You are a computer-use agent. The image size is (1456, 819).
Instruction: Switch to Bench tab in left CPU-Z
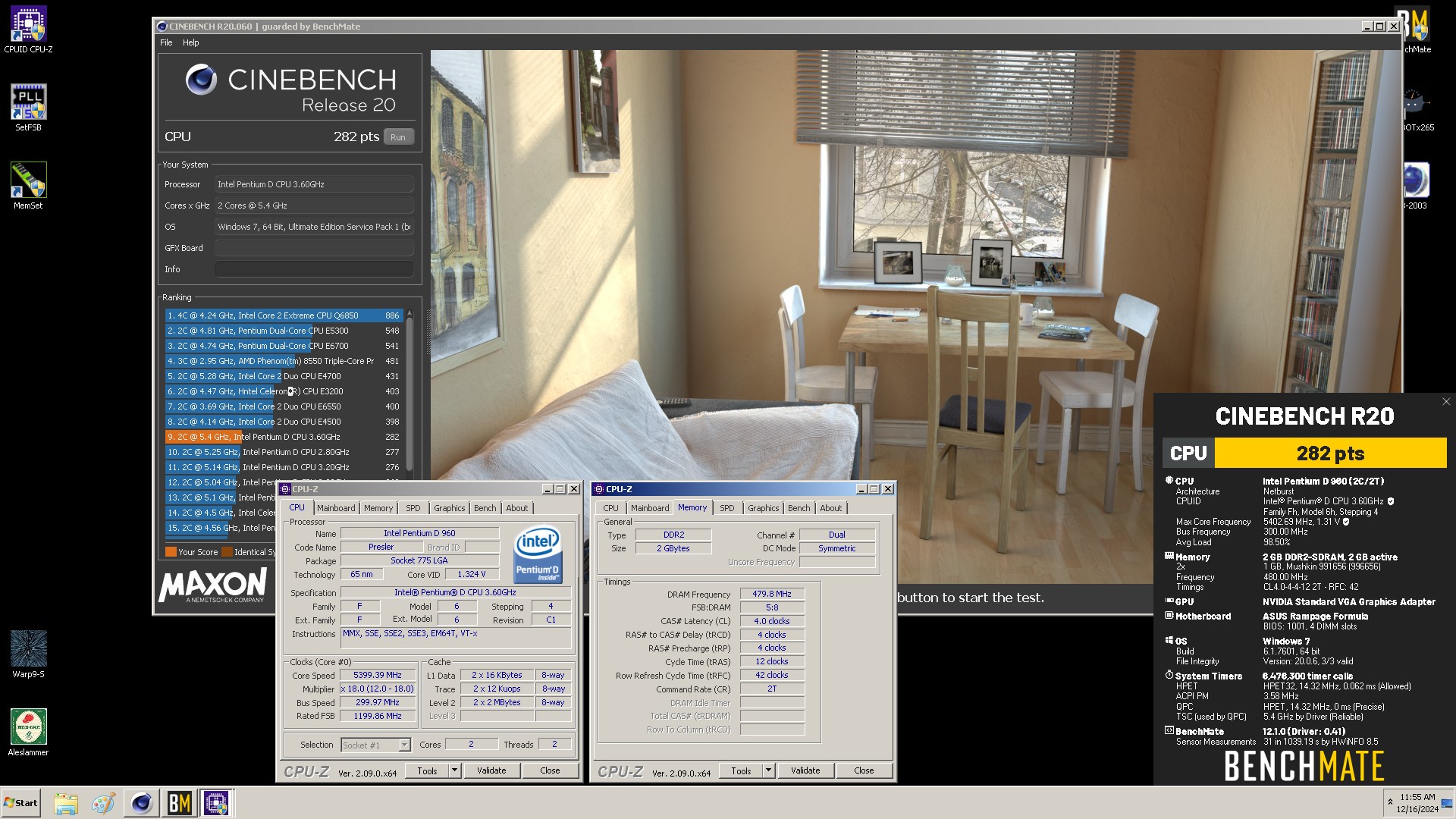point(485,508)
